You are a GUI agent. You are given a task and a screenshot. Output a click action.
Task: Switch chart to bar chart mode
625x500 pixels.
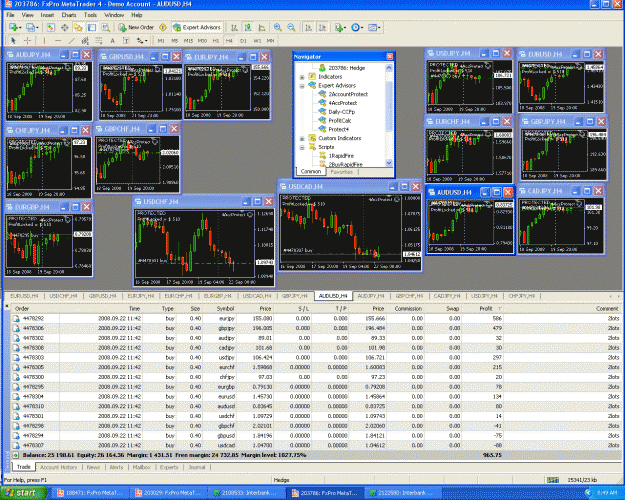[234, 28]
